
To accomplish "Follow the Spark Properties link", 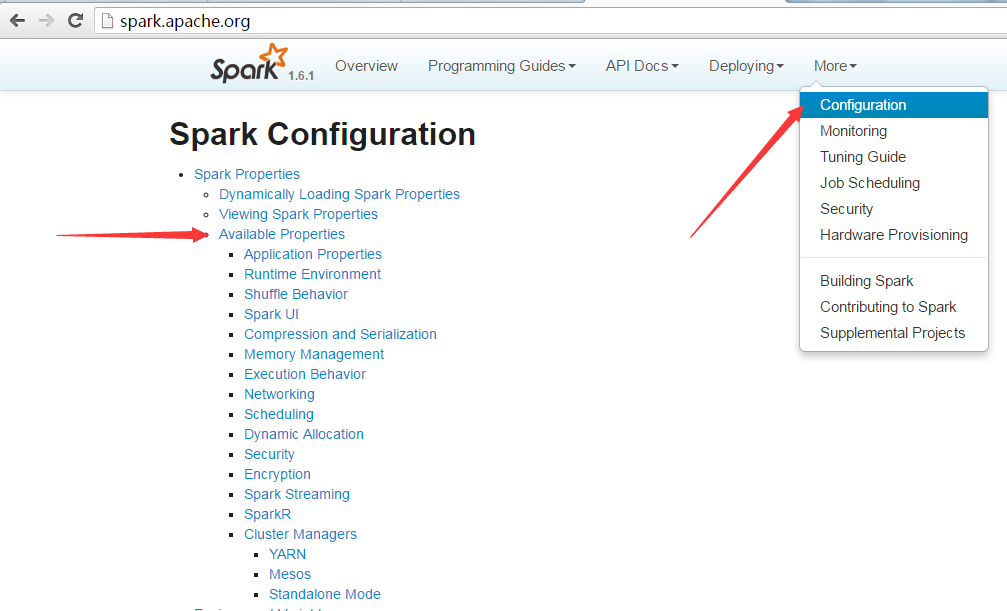I will (247, 174).
